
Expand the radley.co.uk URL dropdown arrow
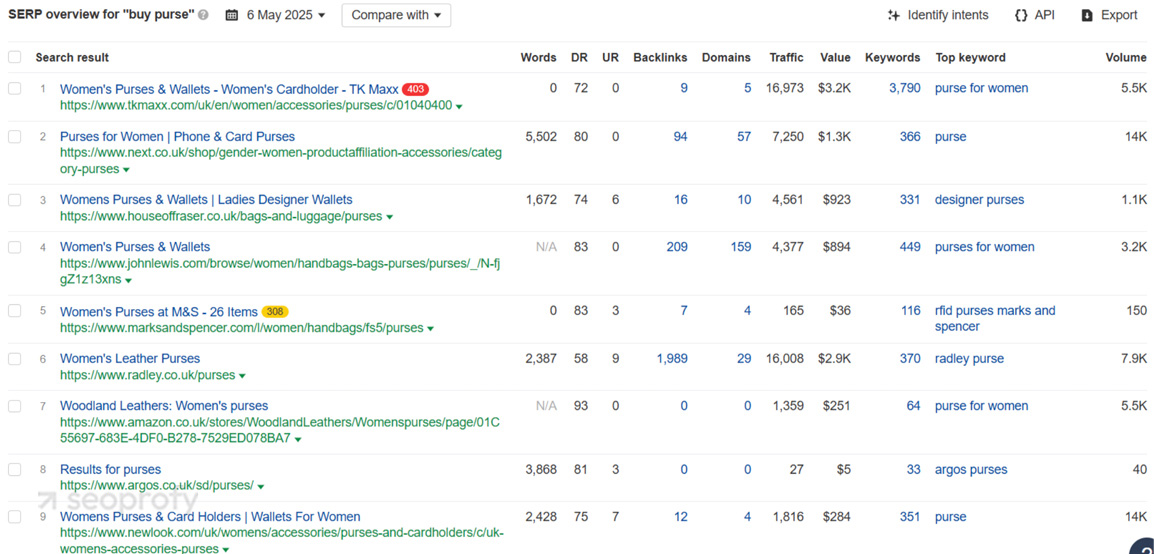[242, 376]
